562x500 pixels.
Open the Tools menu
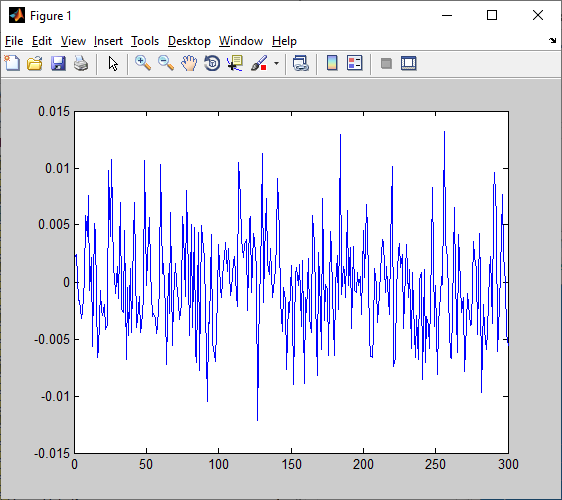(145, 41)
